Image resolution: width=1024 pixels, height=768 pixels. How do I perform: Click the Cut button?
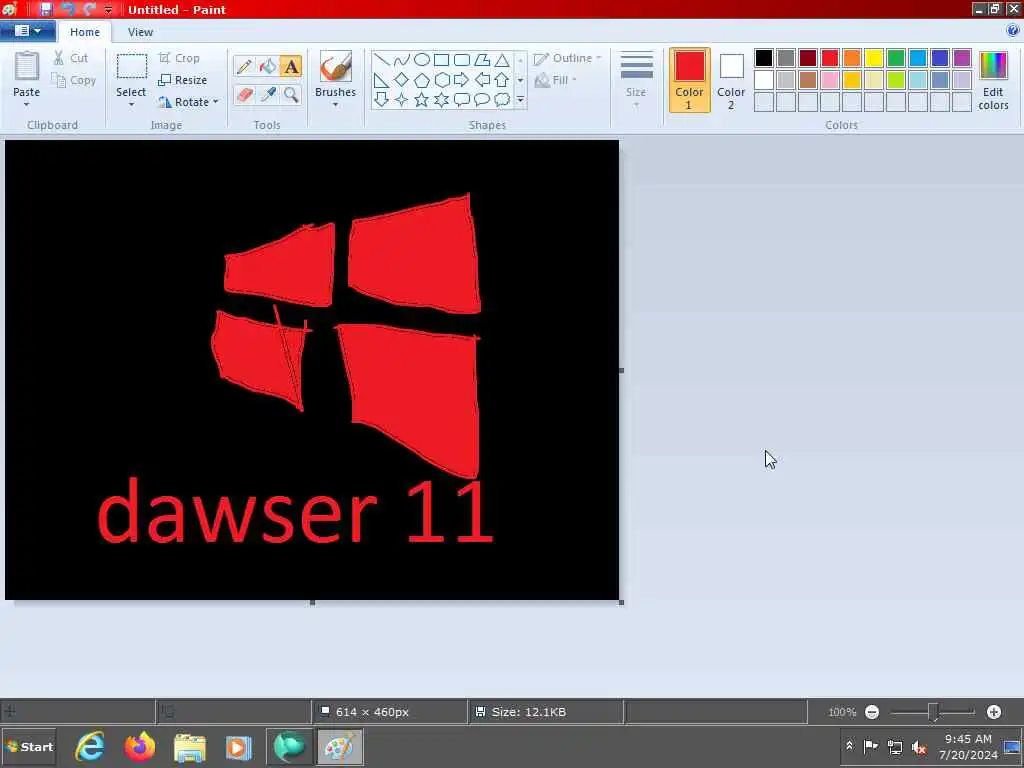pos(71,58)
